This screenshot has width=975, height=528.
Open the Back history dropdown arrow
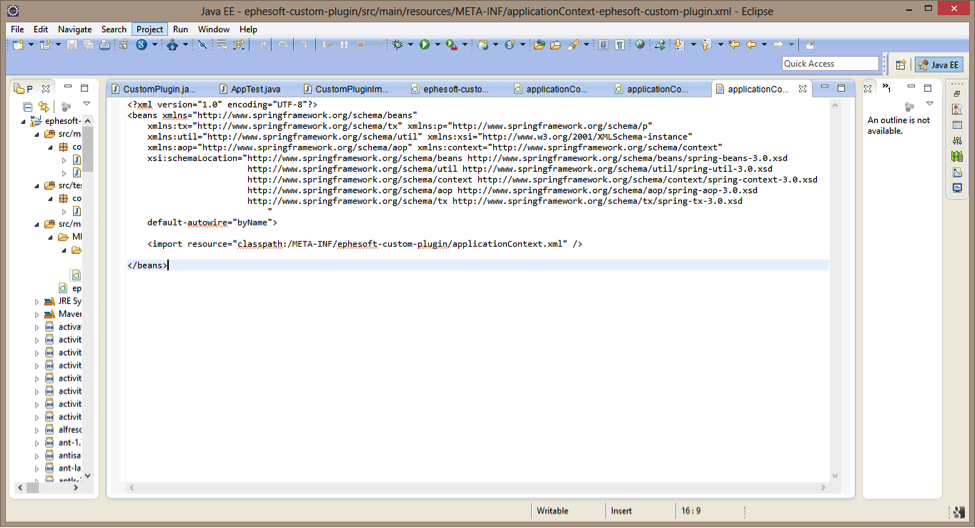(764, 45)
